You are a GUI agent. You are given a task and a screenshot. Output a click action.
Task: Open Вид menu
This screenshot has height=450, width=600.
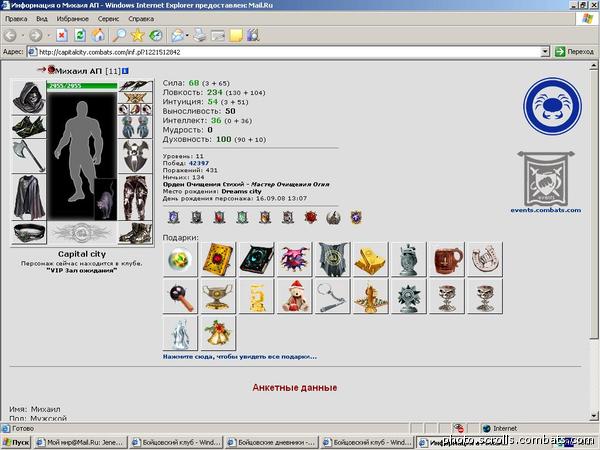click(x=42, y=19)
